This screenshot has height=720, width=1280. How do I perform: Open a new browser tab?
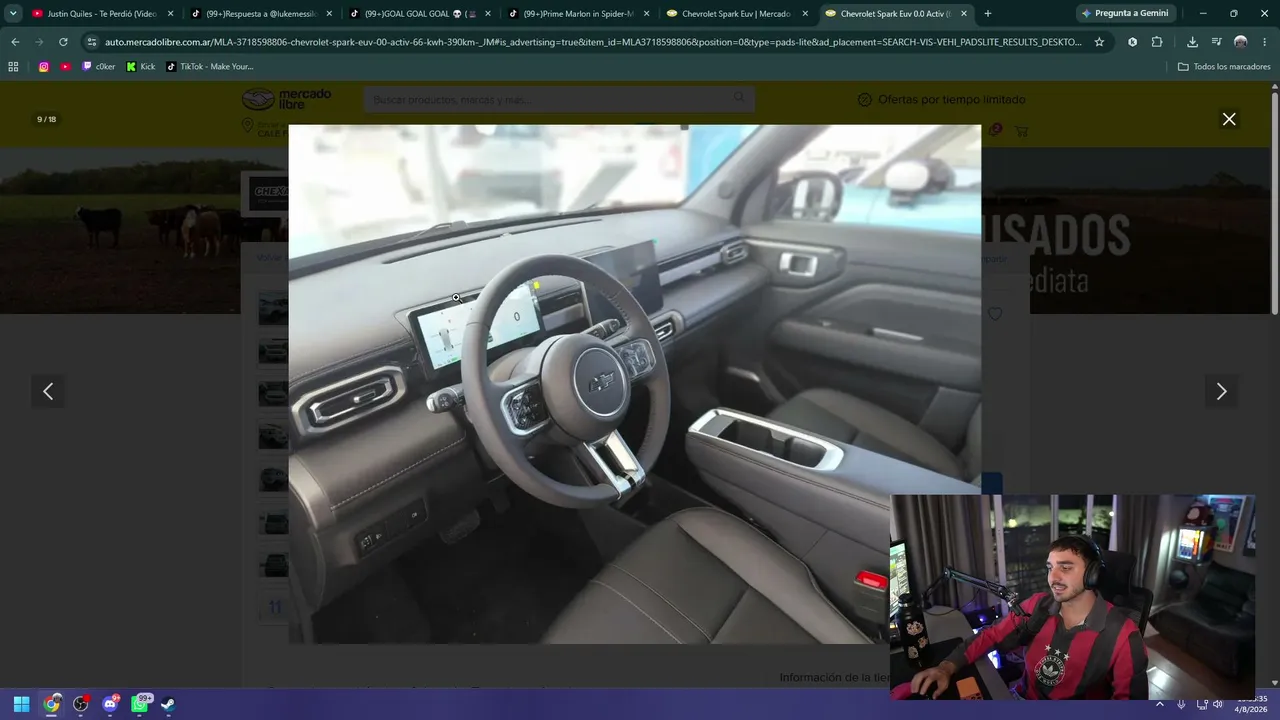988,14
